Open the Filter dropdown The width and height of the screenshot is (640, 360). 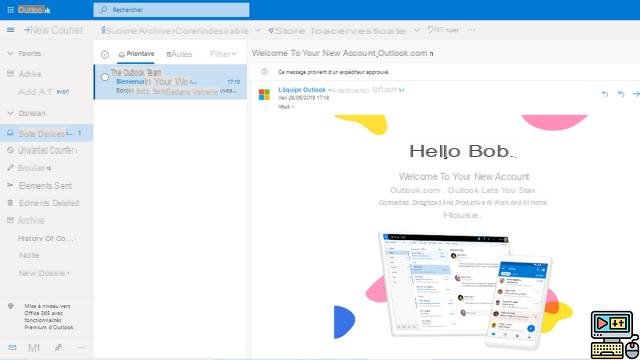(223, 54)
